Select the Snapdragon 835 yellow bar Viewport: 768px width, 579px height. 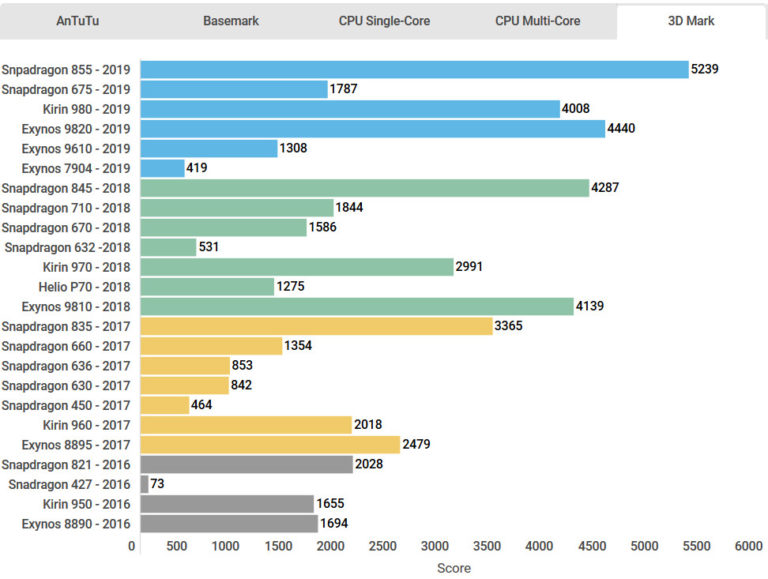pos(316,326)
